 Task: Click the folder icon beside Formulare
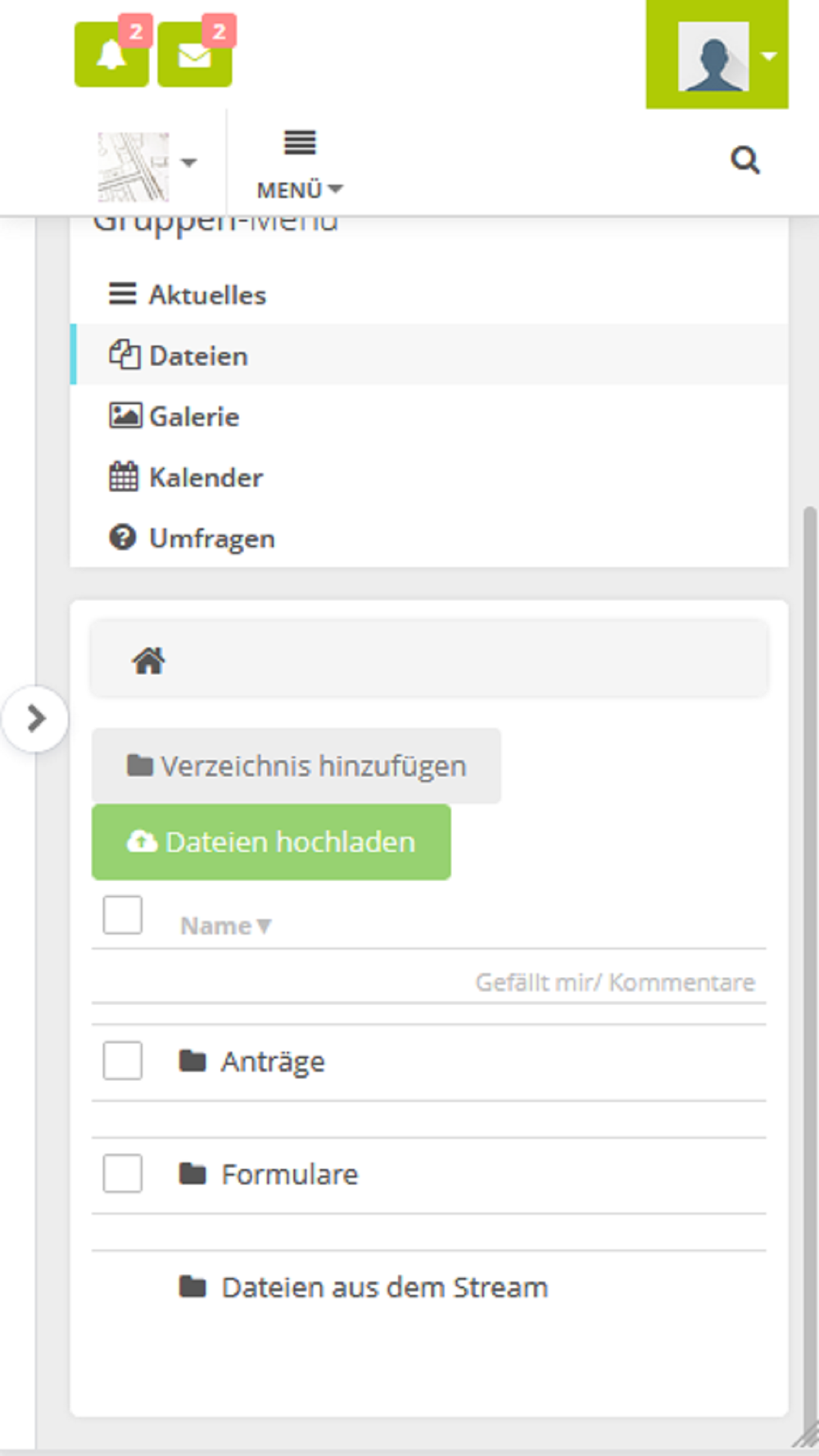coord(192,1174)
